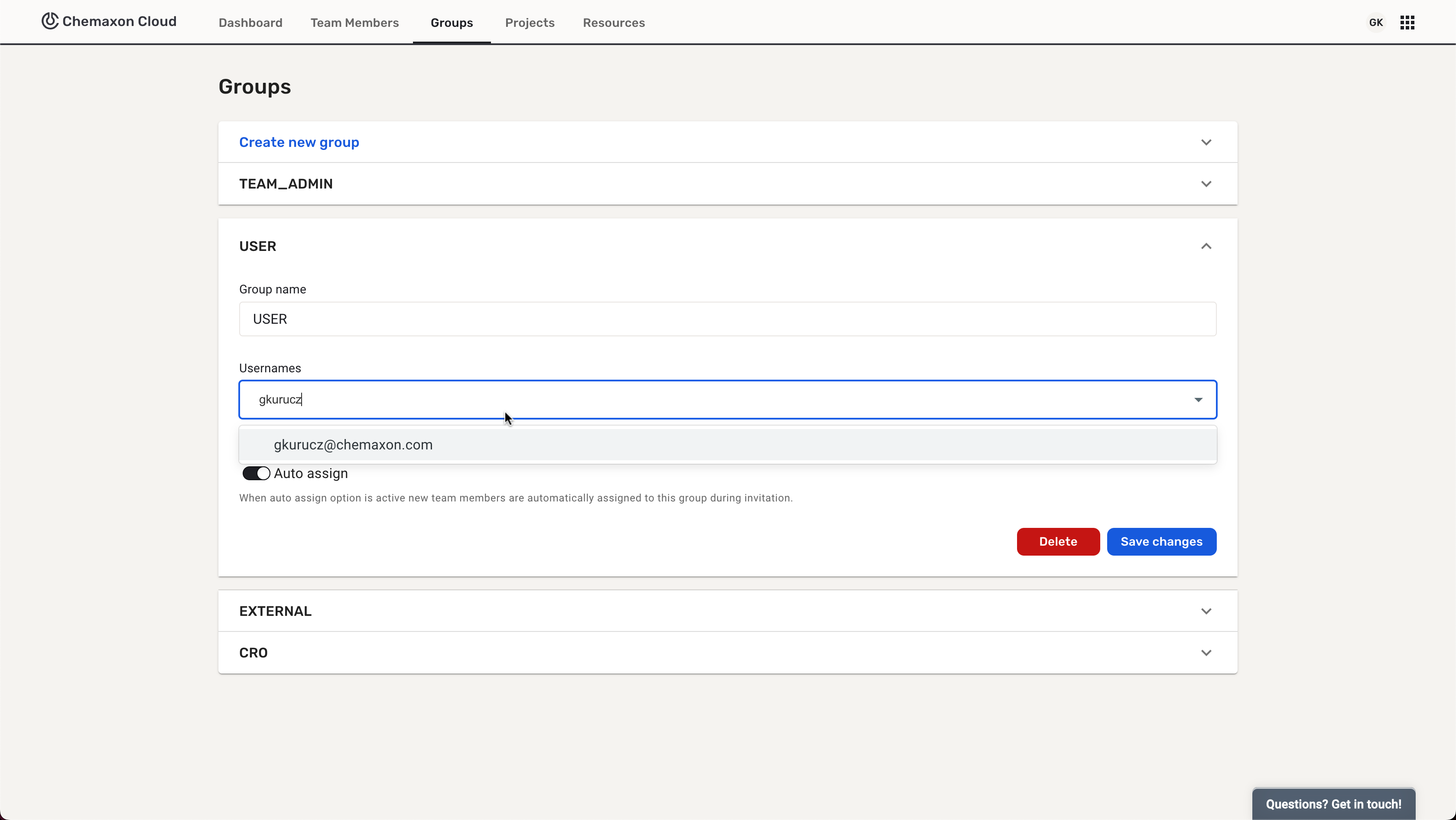Click the Group name input field
The height and width of the screenshot is (820, 1456).
click(728, 319)
